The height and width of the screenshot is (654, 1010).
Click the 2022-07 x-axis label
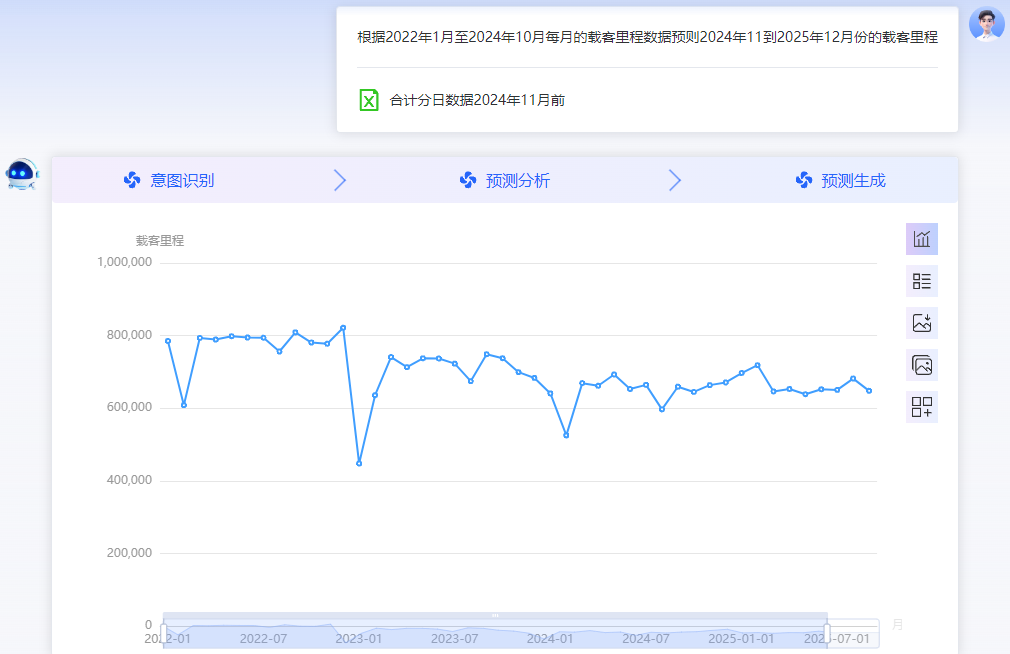(x=263, y=639)
